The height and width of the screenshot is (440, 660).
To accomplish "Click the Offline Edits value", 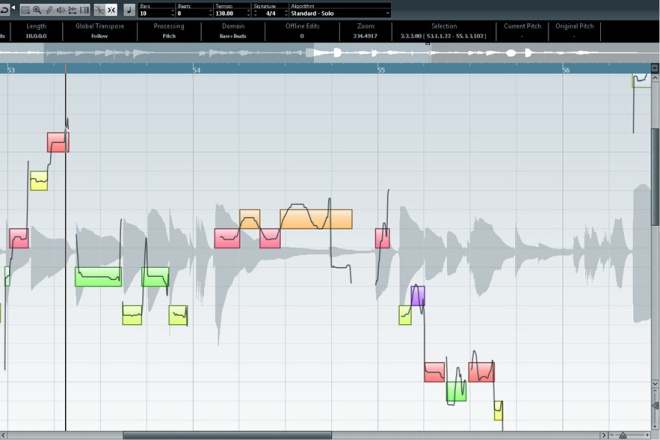I will [x=302, y=36].
